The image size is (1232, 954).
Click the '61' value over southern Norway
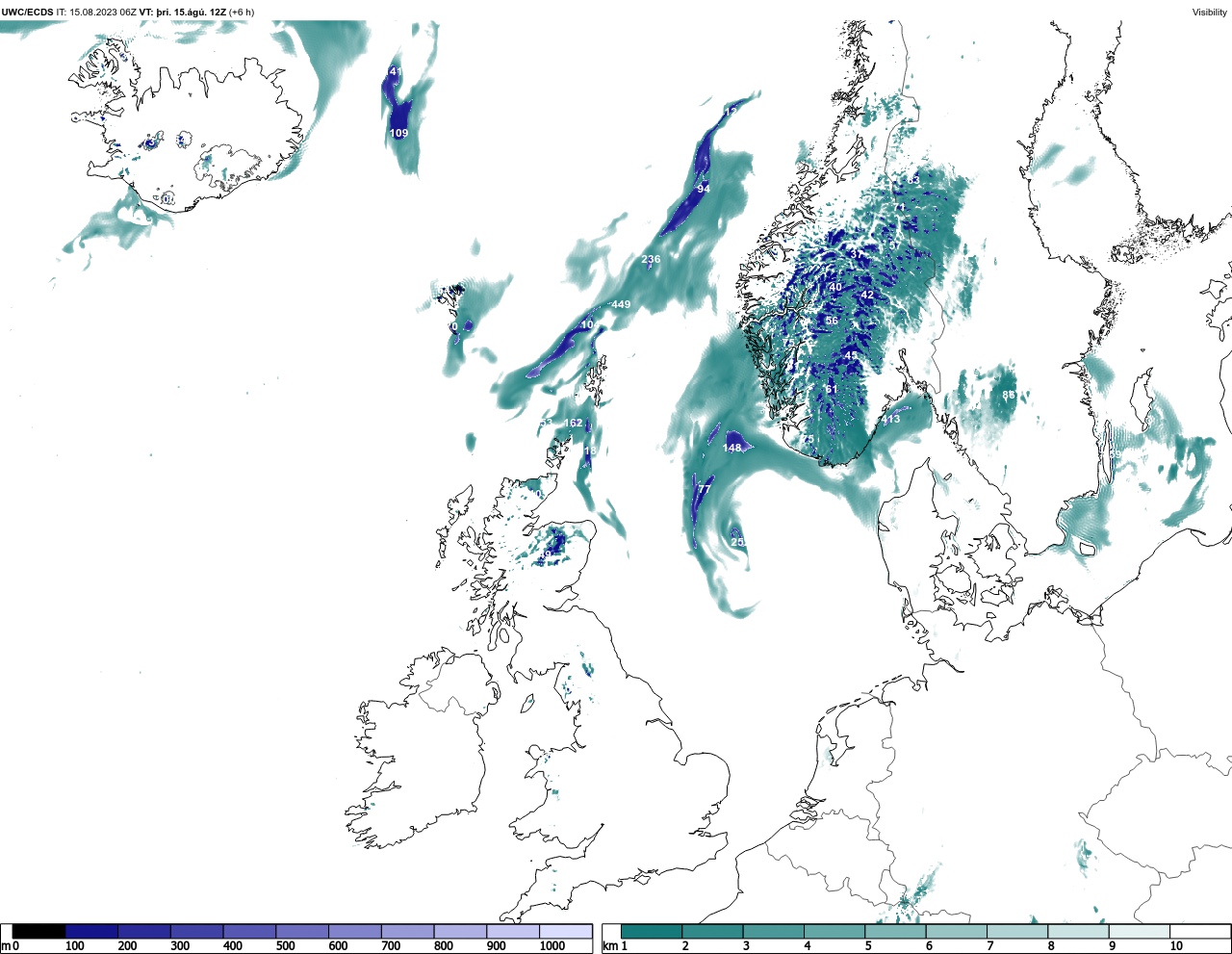831,389
